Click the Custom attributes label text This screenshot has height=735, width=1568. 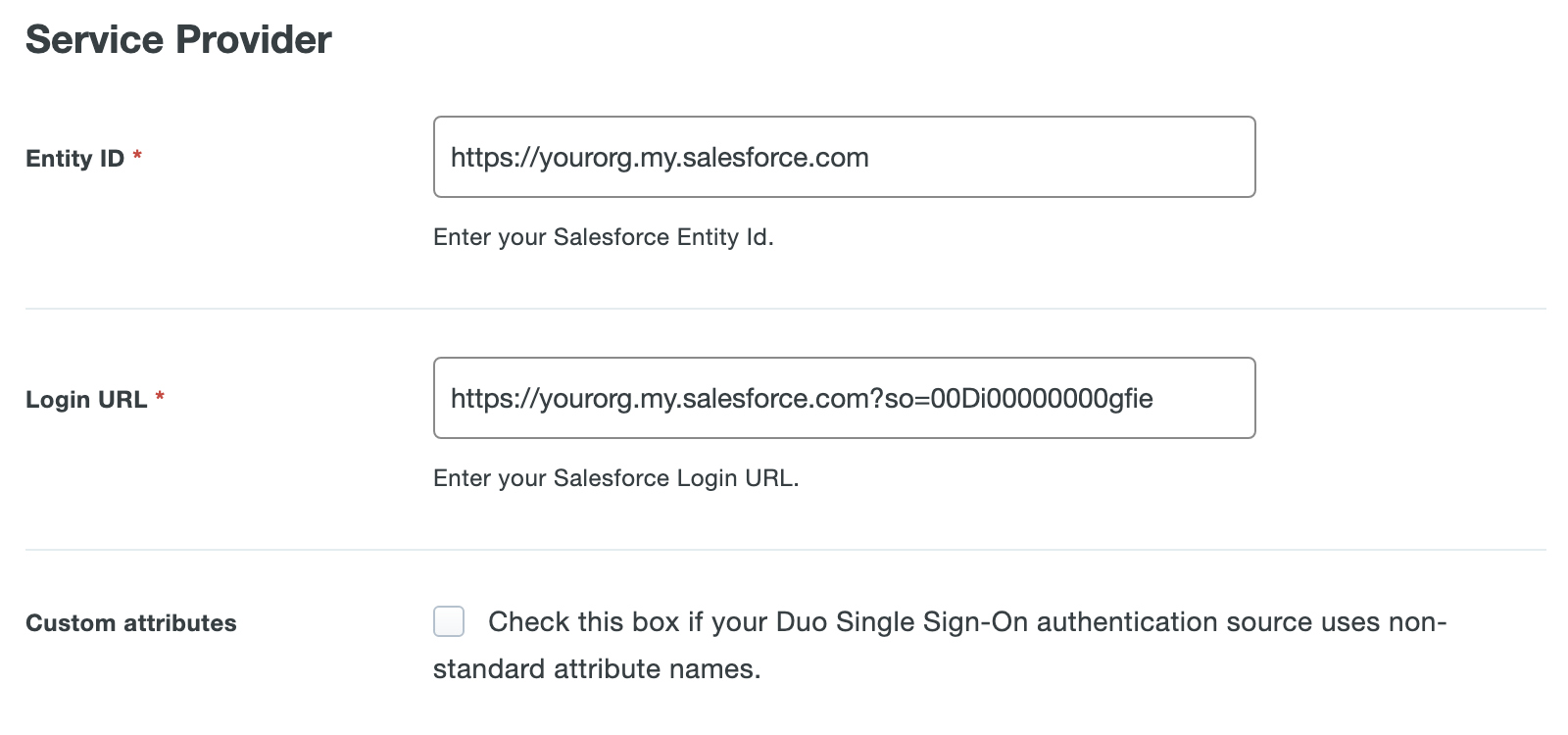coord(130,622)
